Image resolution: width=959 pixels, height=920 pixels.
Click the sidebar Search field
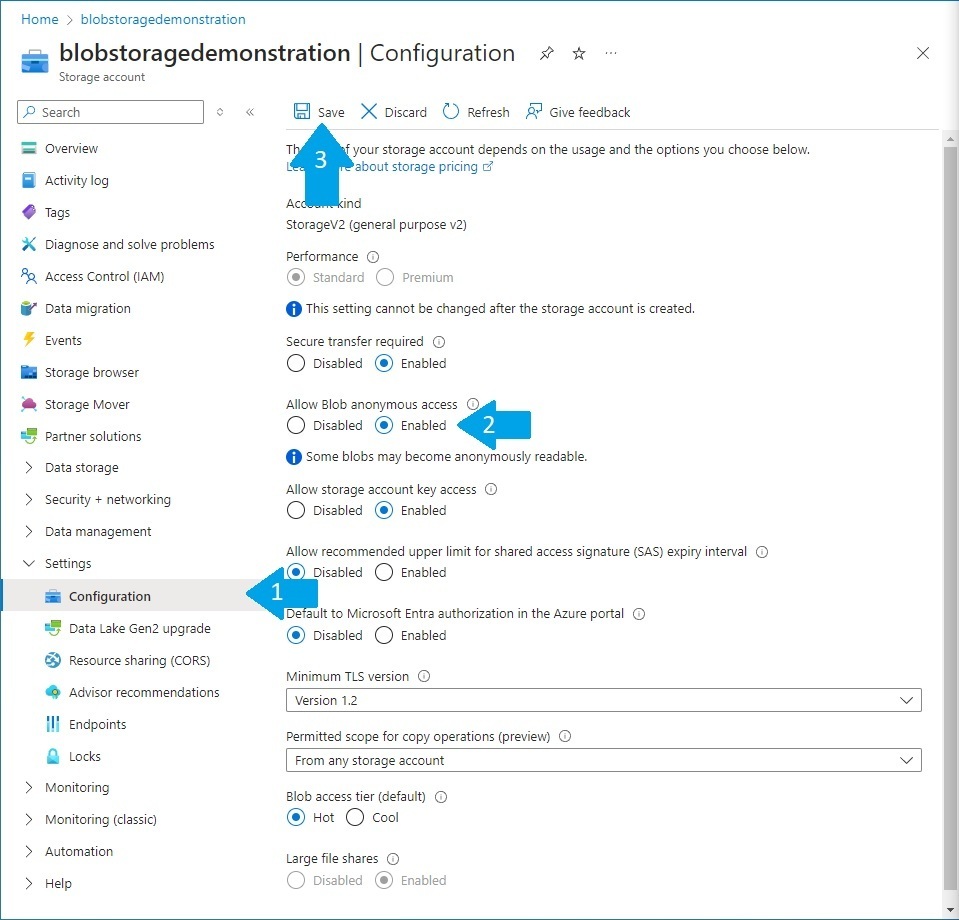pos(111,112)
